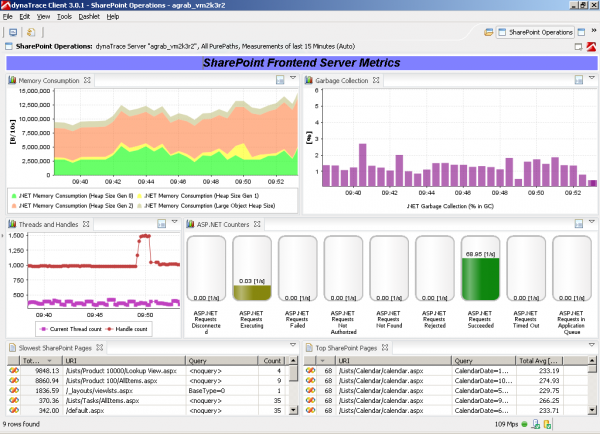
Task: Click PurePath icon for /default.aspx row
Action: tap(14, 410)
